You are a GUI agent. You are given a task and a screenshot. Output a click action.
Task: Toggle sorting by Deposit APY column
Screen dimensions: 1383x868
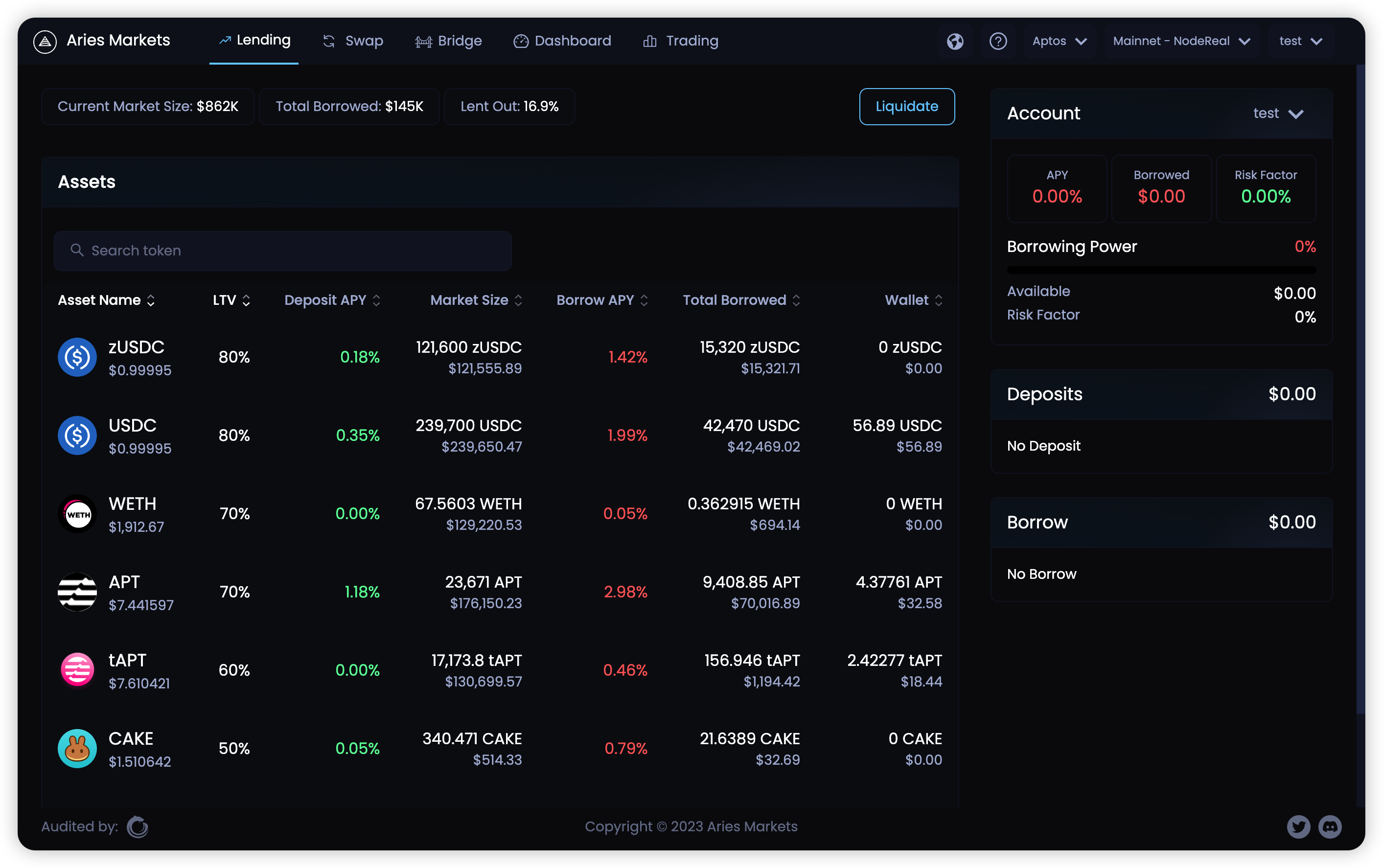[332, 300]
